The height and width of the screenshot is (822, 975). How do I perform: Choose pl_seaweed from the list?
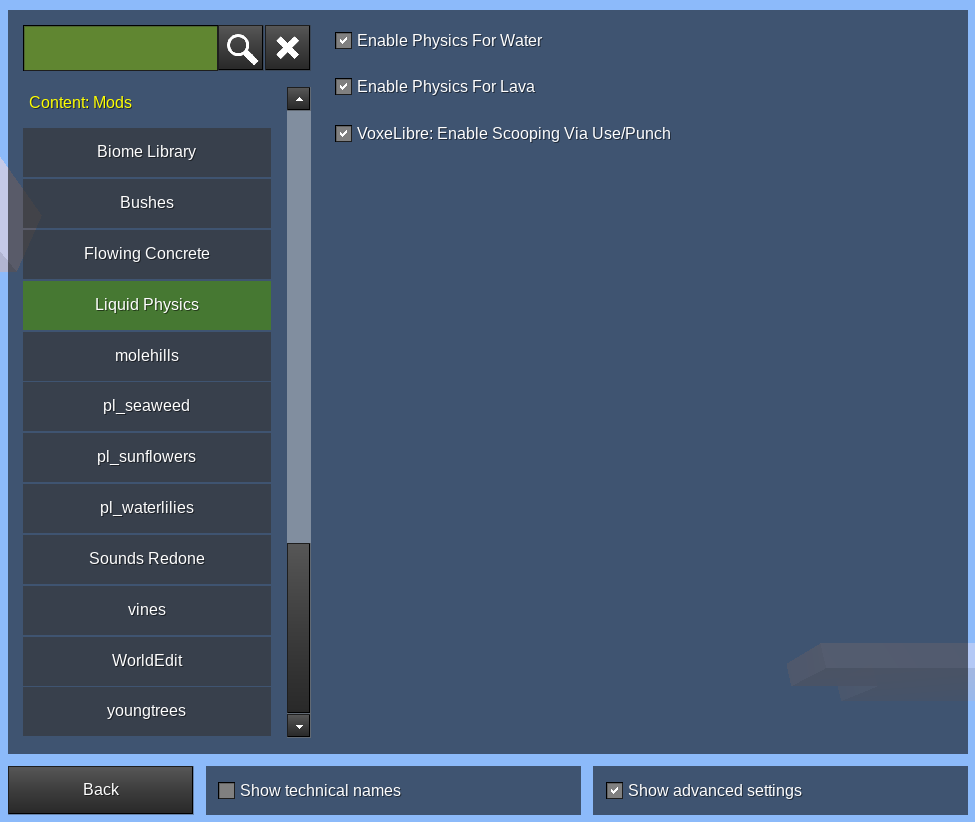[x=147, y=406]
